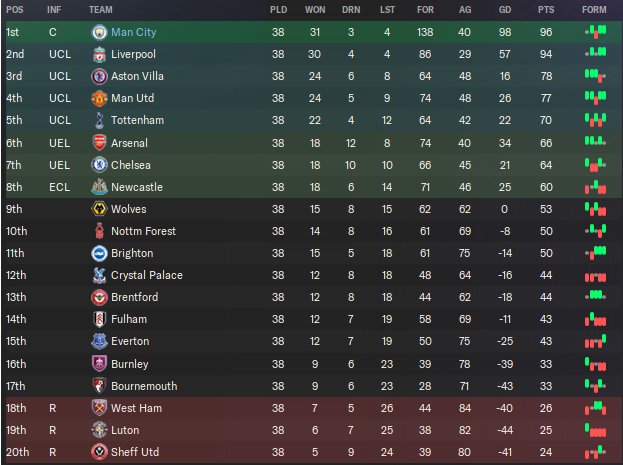
Task: Open the Arsenal badge icon
Action: (98, 142)
